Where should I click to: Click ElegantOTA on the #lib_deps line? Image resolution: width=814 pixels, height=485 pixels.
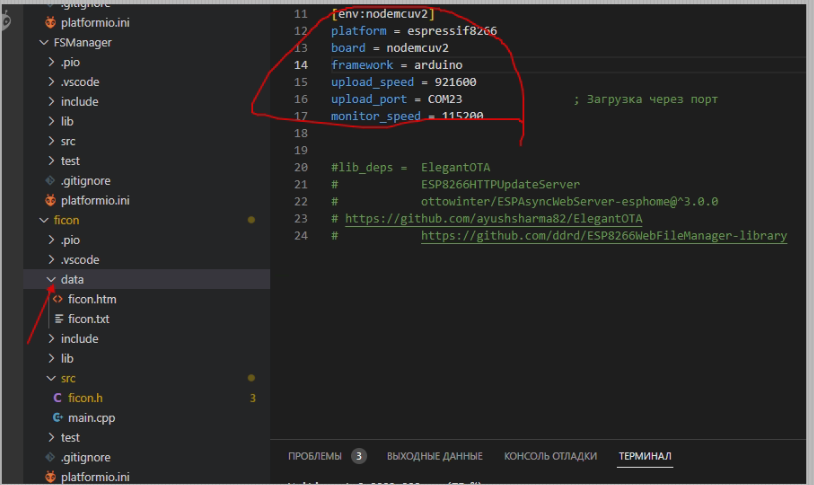tap(455, 167)
